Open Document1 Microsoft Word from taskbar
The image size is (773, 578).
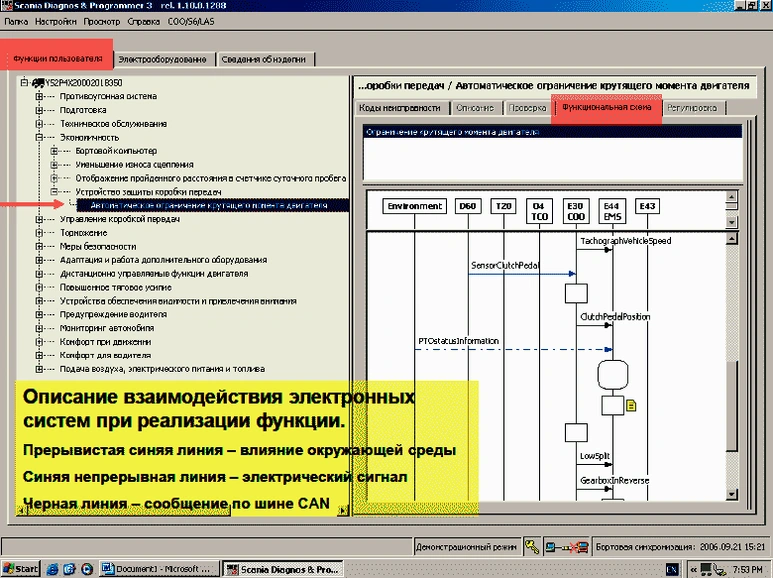[159, 568]
